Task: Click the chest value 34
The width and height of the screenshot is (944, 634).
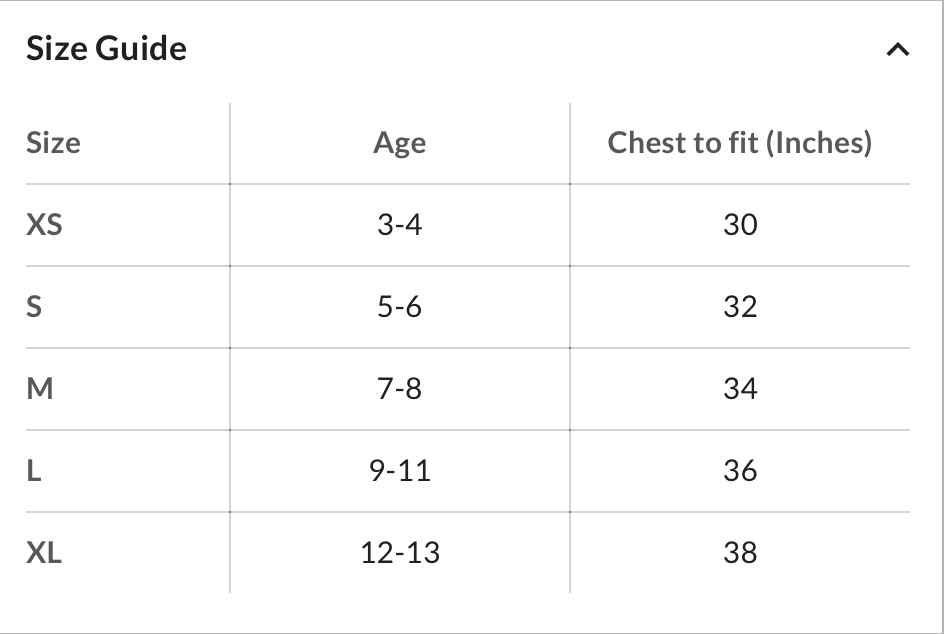Action: [740, 388]
